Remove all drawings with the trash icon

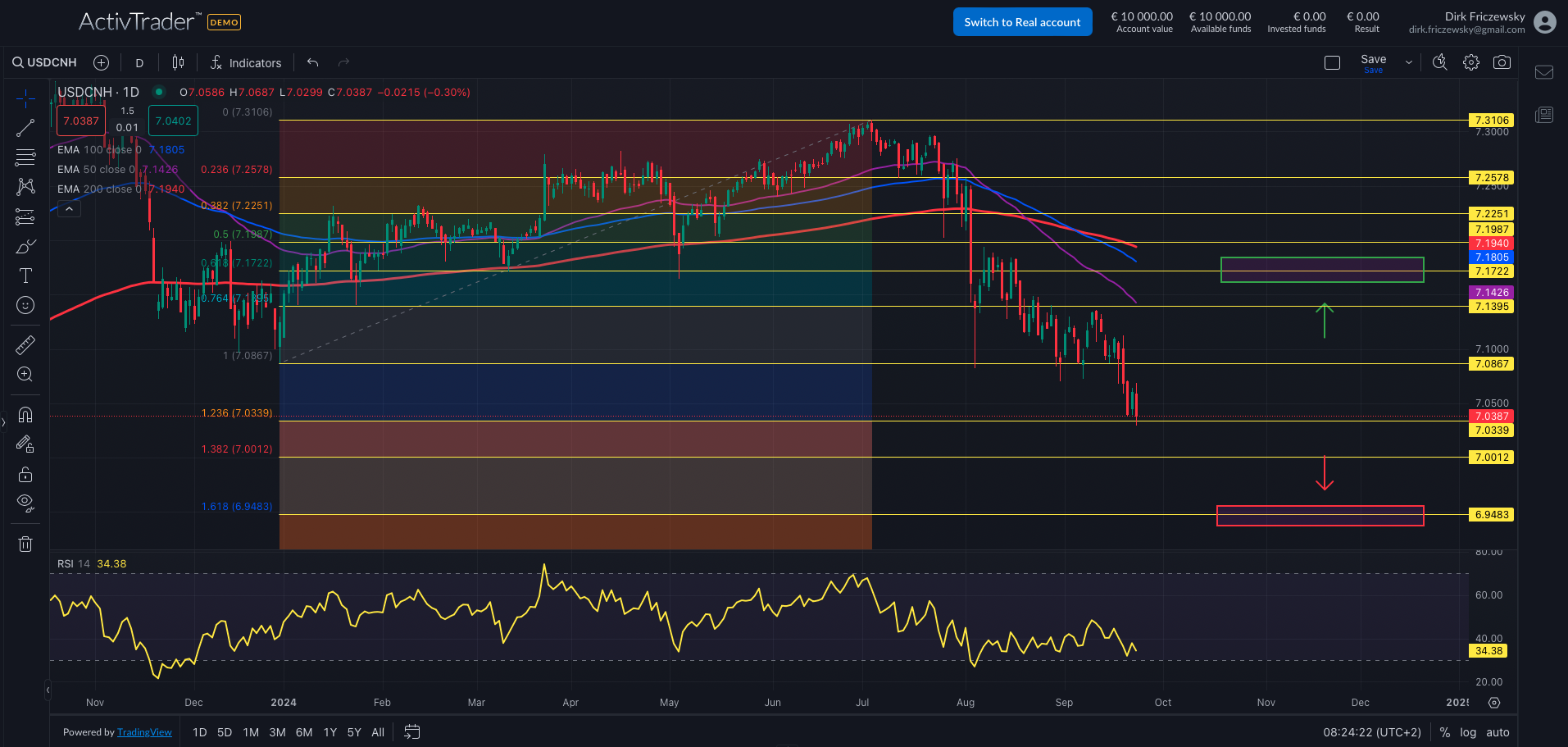tap(25, 543)
